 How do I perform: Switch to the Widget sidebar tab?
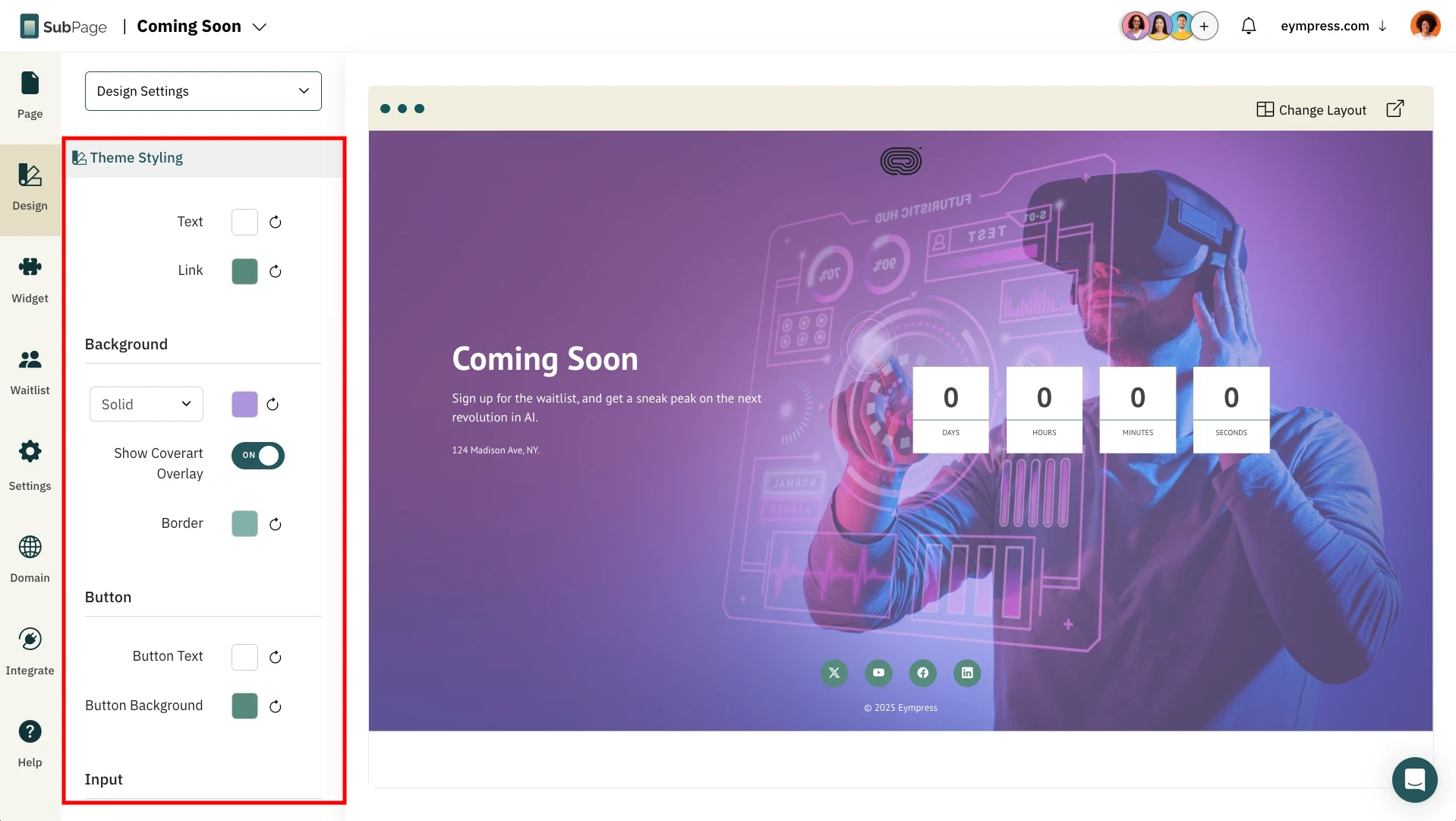(x=30, y=279)
